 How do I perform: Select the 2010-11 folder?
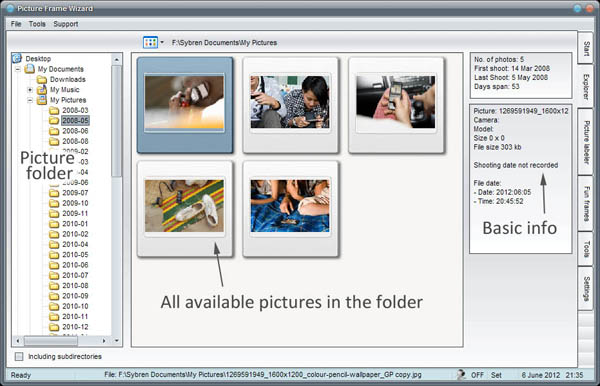[75, 317]
